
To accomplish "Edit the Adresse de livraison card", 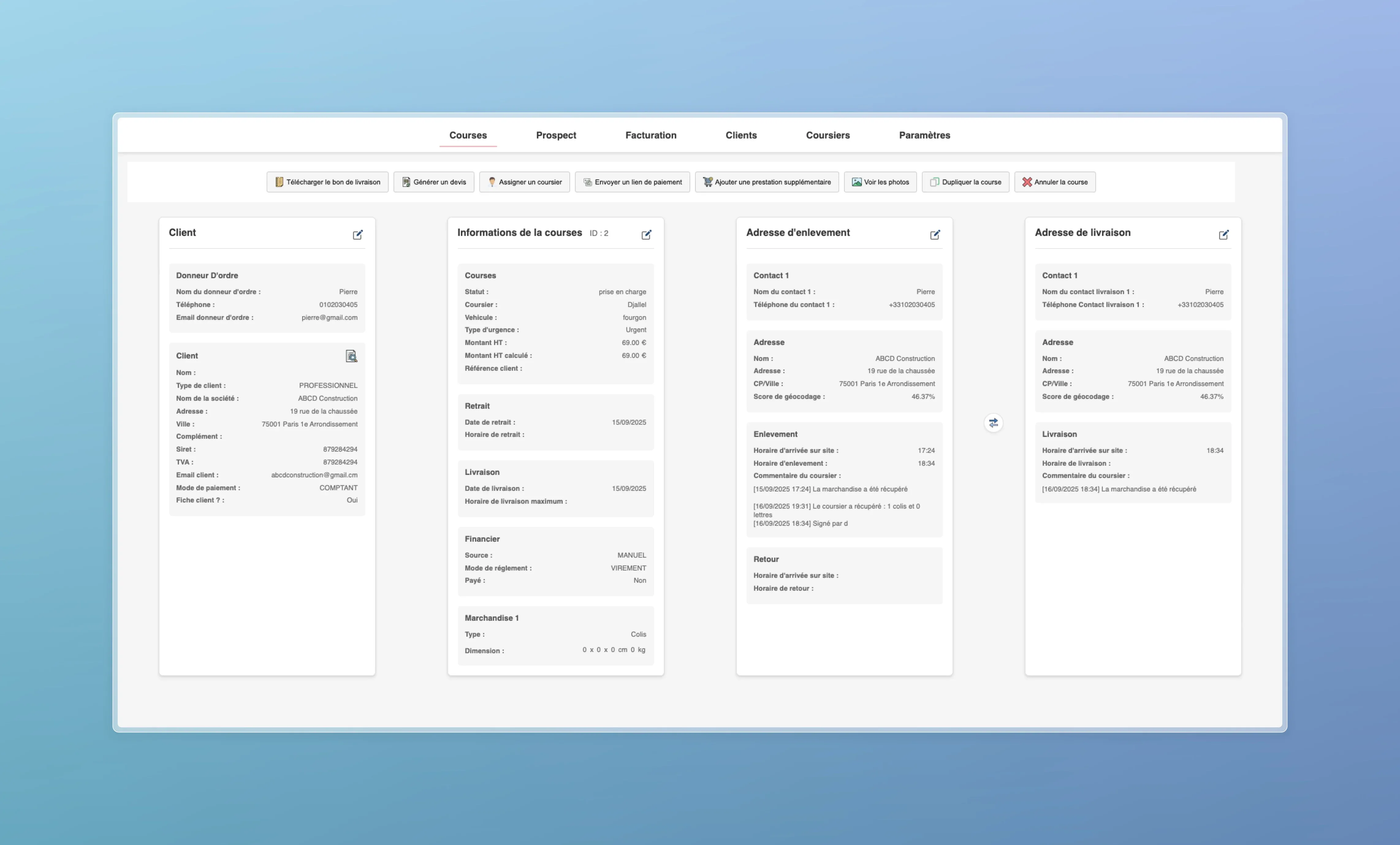I will tap(1223, 234).
